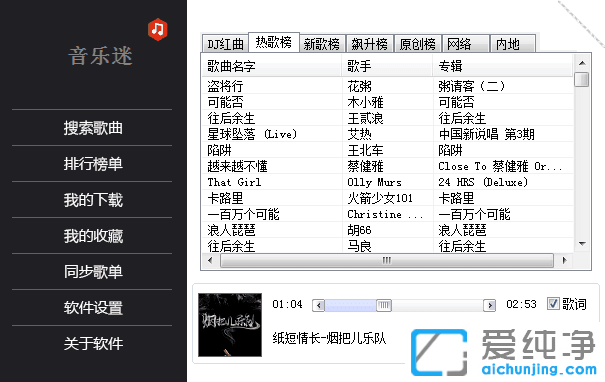Click singer 火箭少女101
605x382 pixels.
[380, 198]
